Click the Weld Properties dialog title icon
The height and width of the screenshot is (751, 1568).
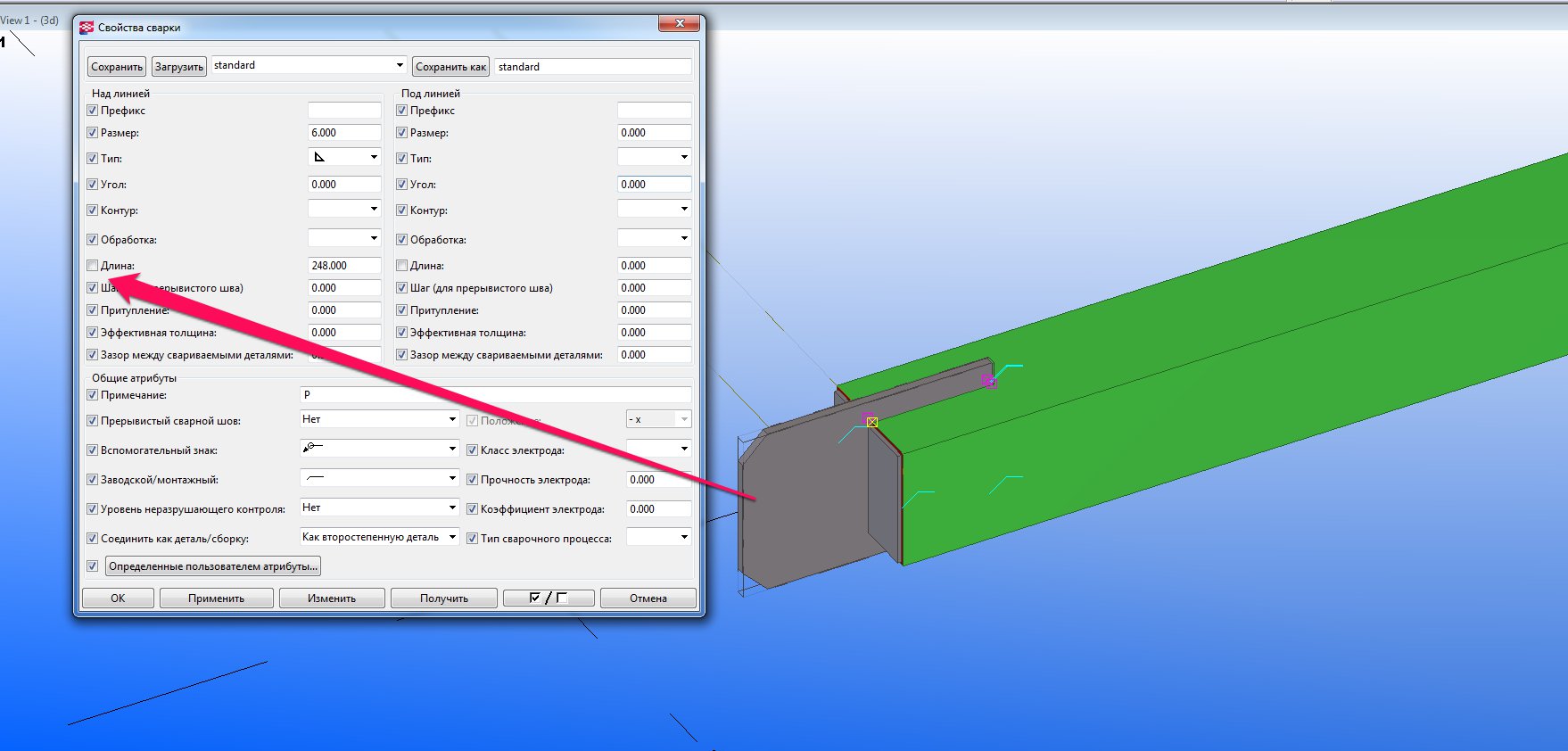tap(87, 28)
